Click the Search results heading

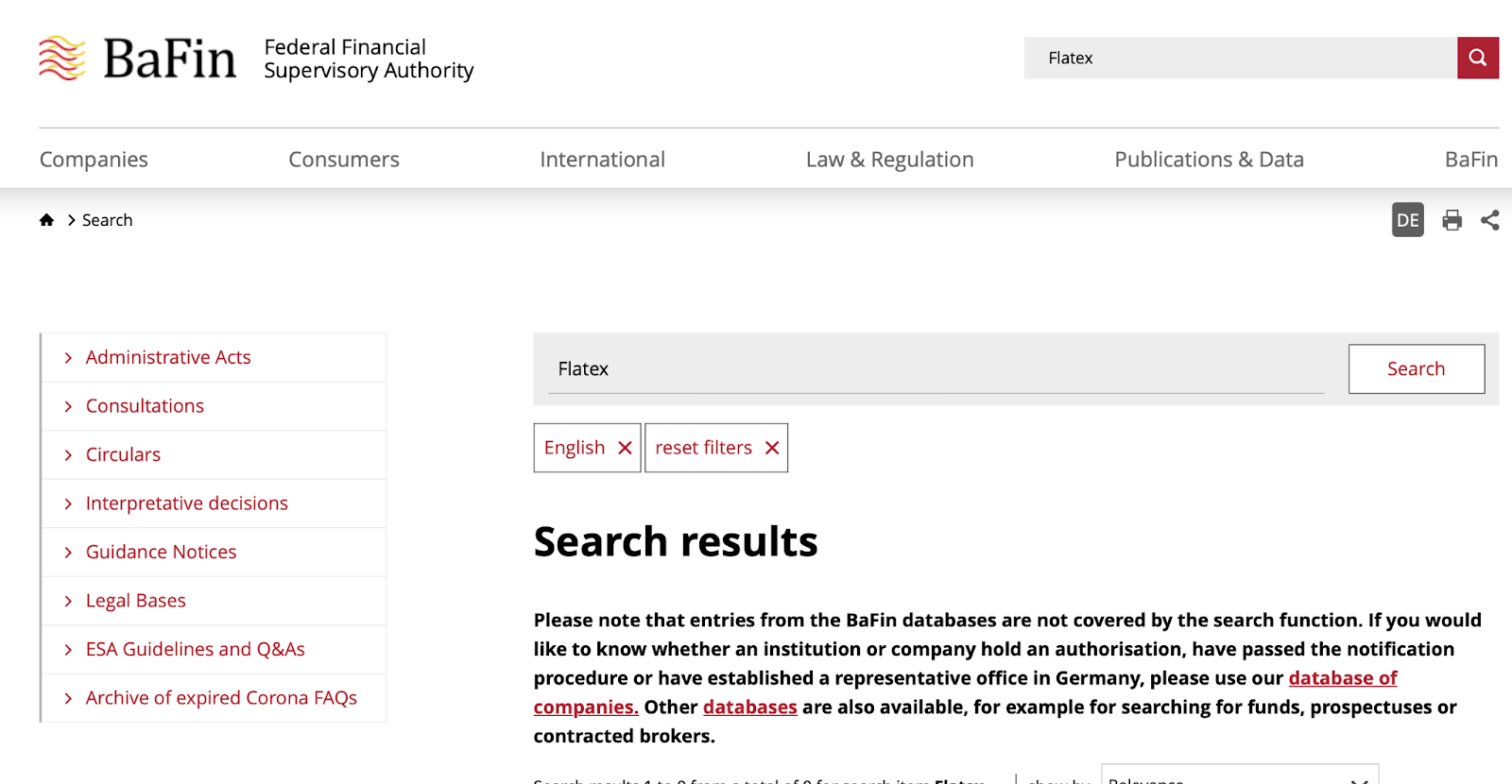pos(676,542)
